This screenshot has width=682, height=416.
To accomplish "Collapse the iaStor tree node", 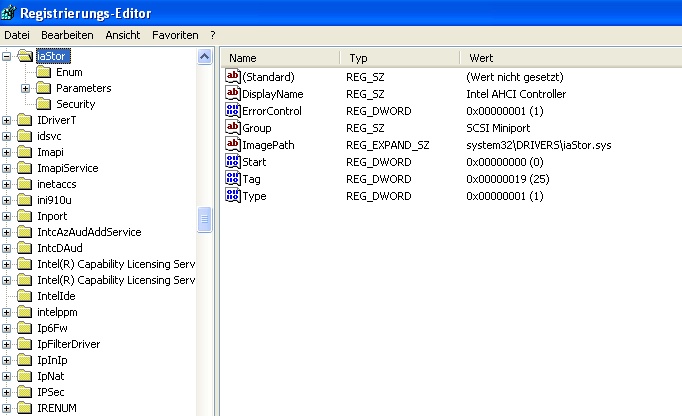I will (x=7, y=56).
